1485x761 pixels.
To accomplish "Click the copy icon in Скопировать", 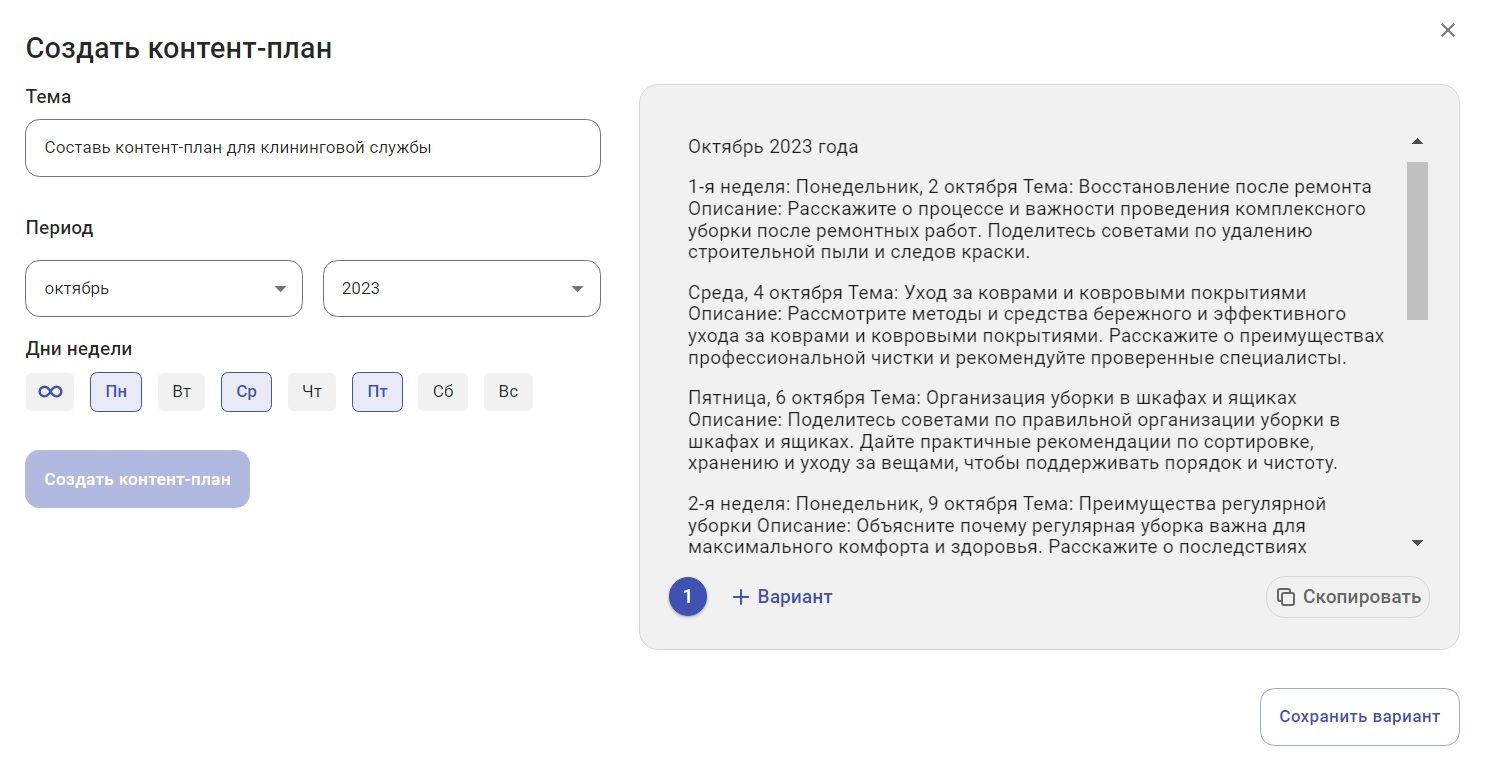I will click(x=1287, y=597).
